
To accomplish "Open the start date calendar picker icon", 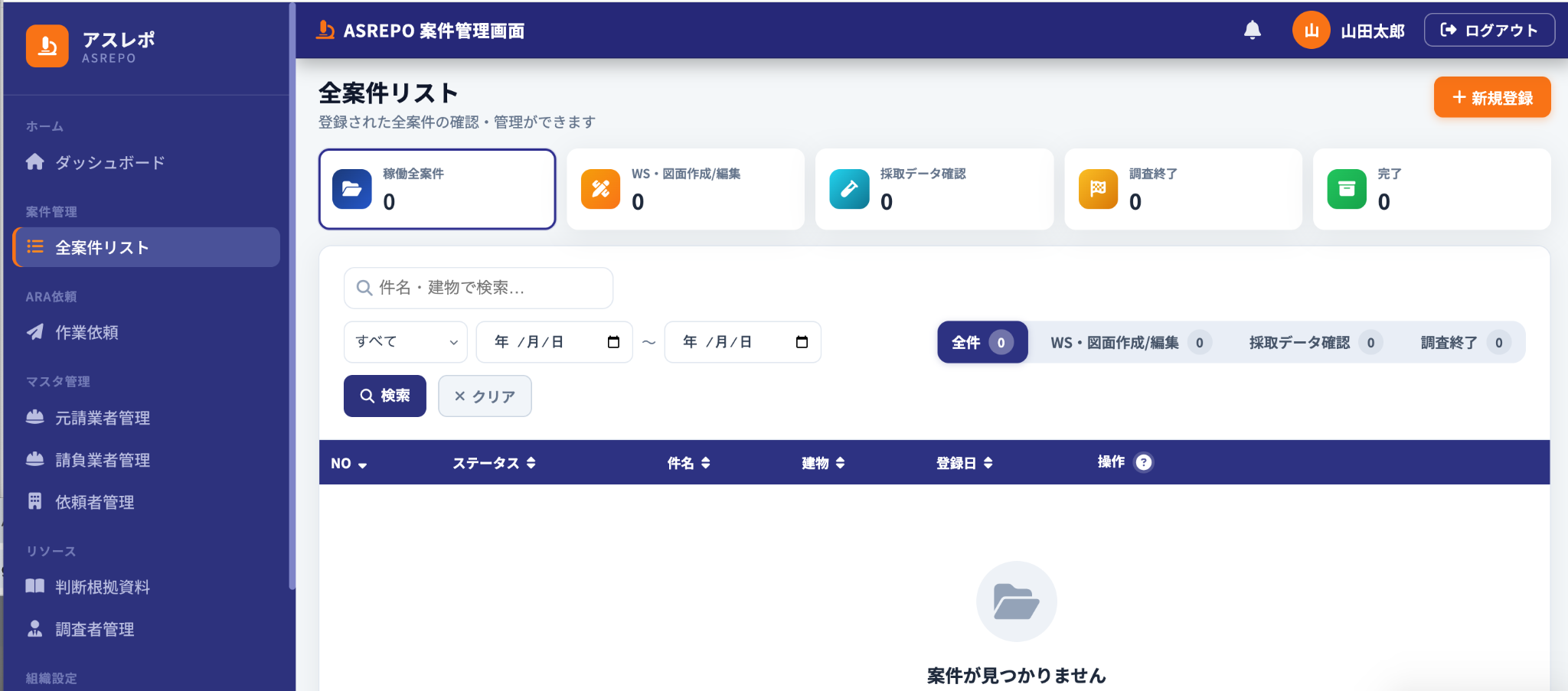I will tap(613, 342).
